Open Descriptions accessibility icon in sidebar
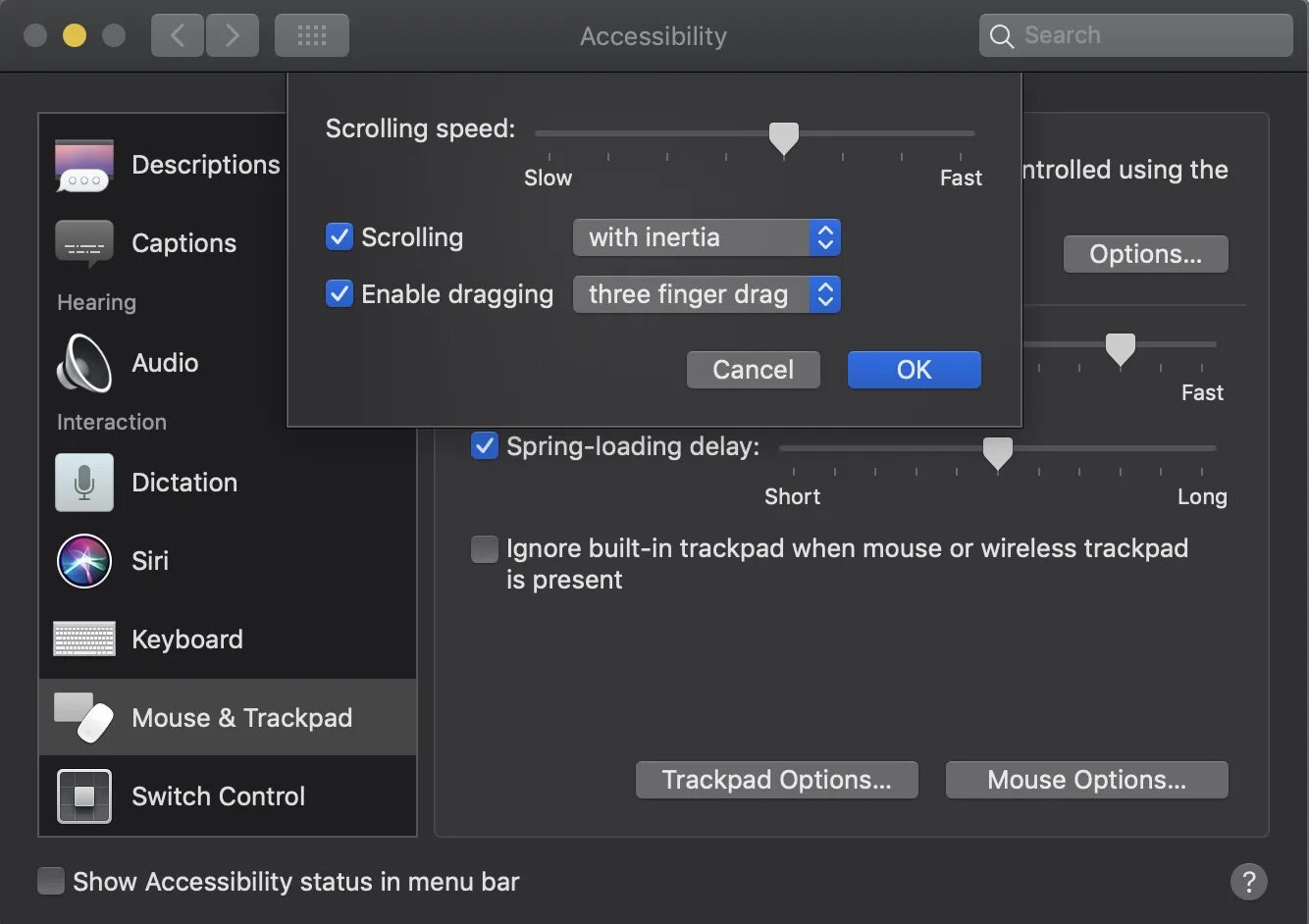This screenshot has width=1309, height=924. click(84, 165)
